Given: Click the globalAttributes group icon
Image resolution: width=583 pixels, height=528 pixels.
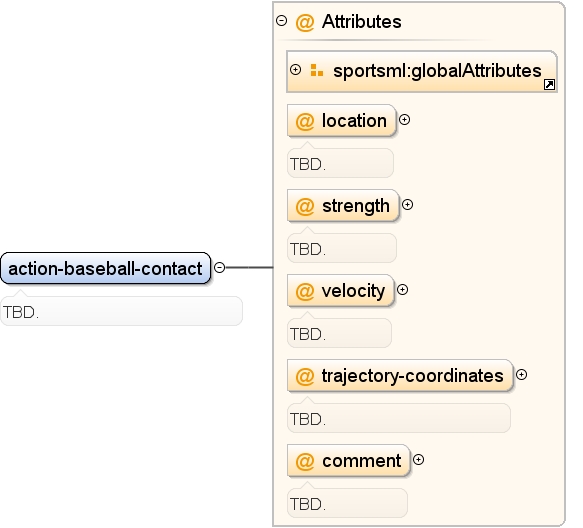Looking at the screenshot, I should 317,70.
